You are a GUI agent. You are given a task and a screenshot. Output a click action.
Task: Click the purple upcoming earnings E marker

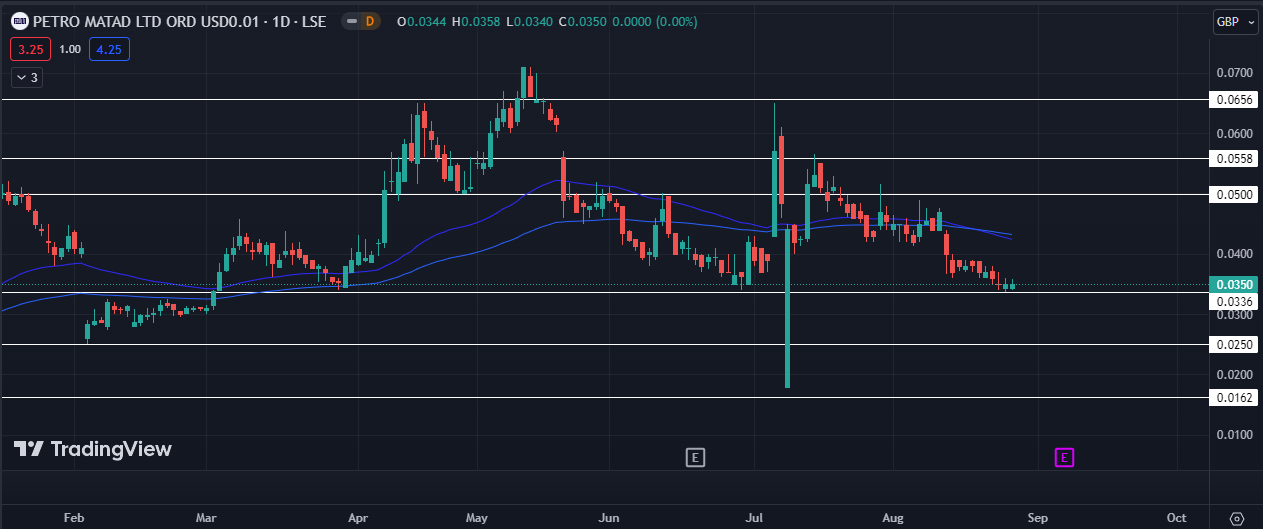pos(1065,458)
